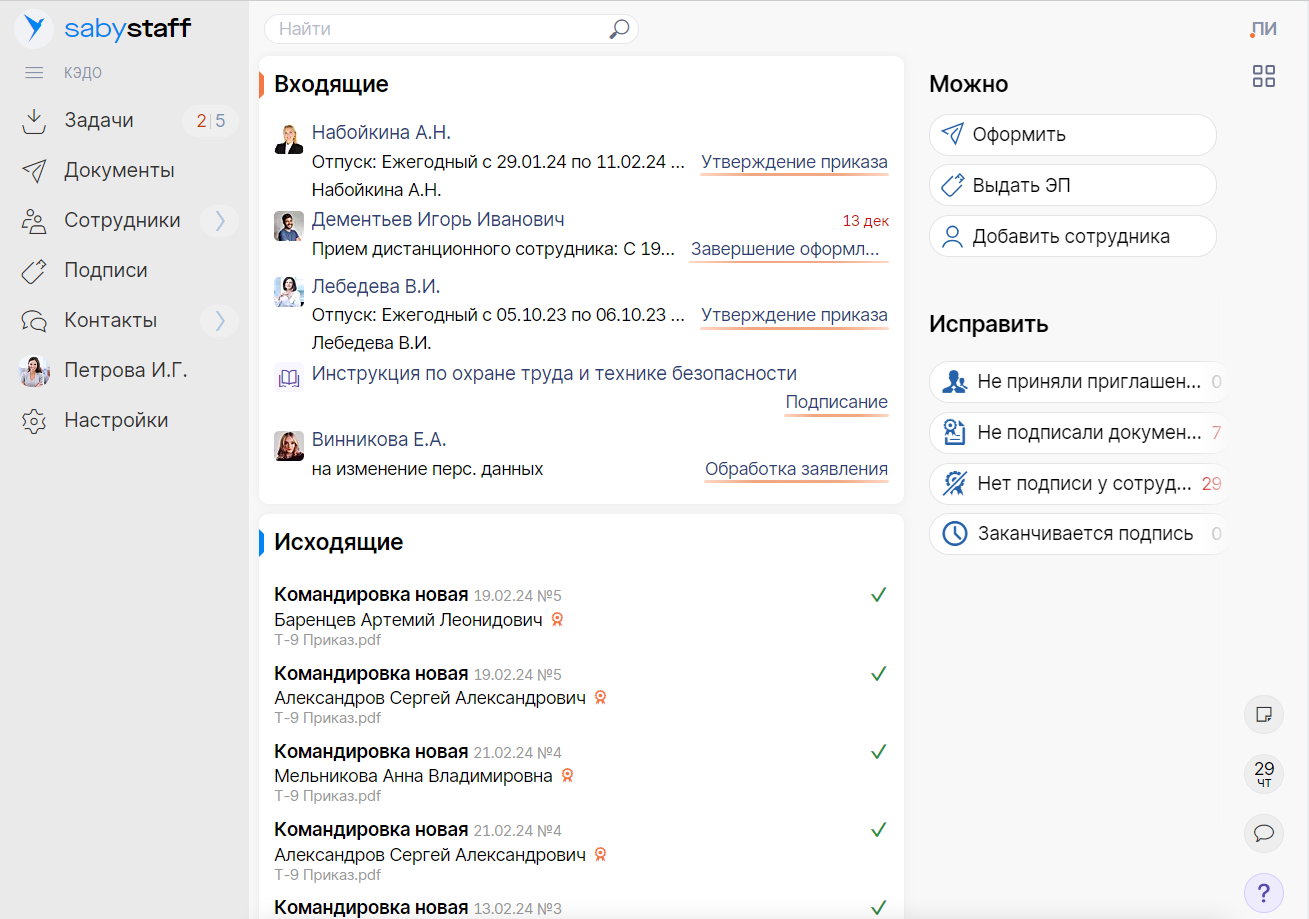The height and width of the screenshot is (919, 1309).
Task: Open the notes icon on the right edge
Action: point(1264,714)
